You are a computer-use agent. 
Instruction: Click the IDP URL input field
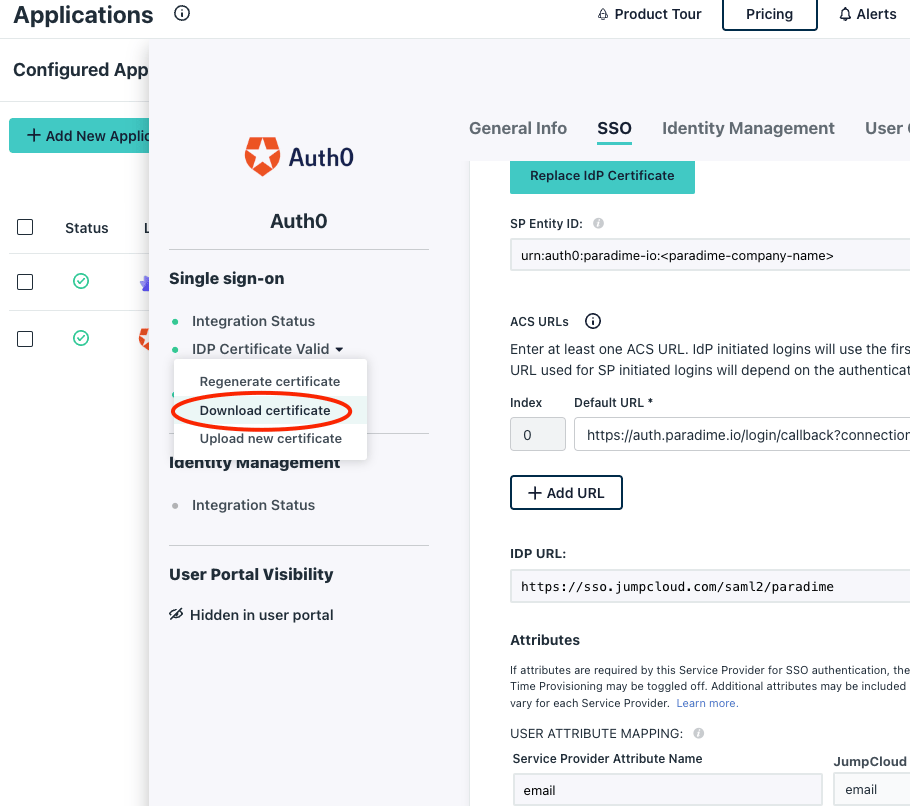pyautogui.click(x=709, y=586)
